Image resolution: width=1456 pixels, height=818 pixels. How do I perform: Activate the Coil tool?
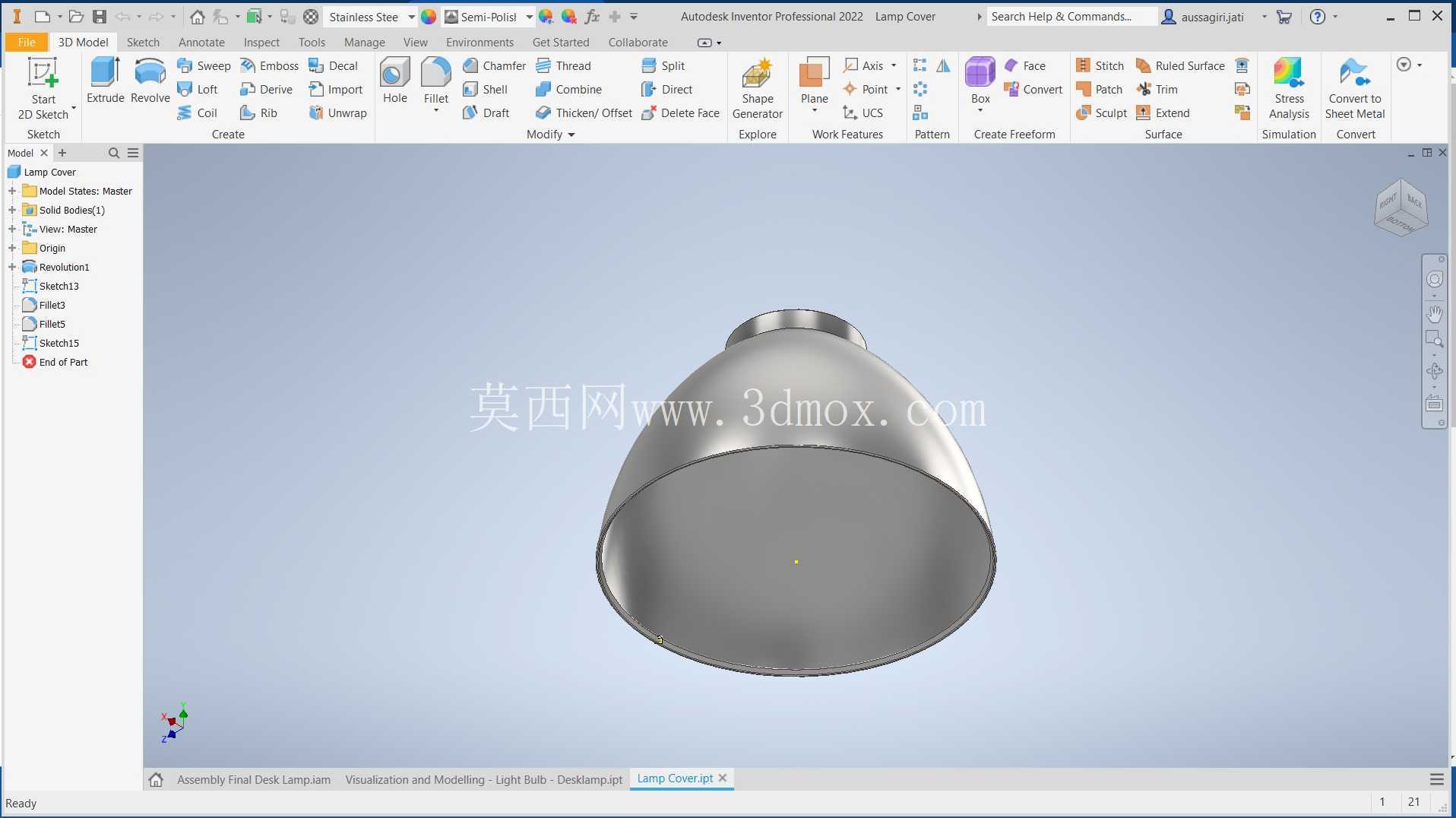[198, 113]
